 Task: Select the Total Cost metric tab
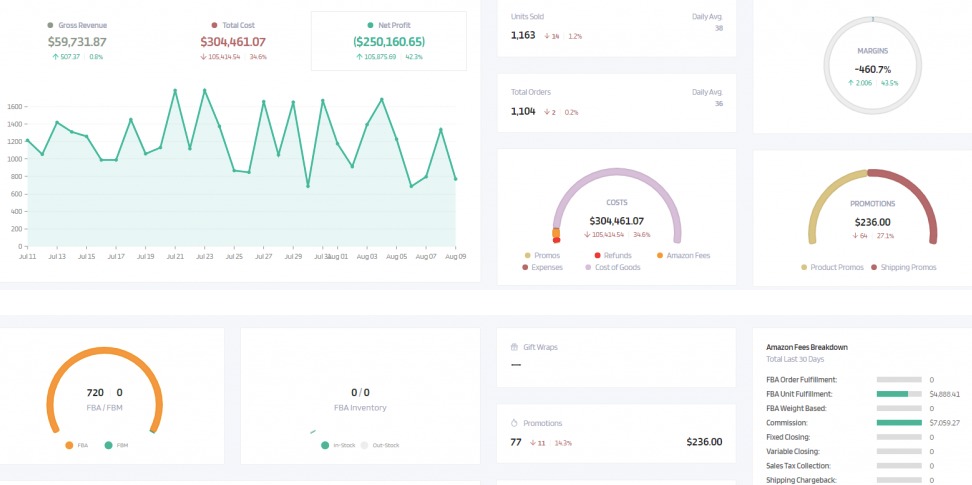(x=233, y=41)
